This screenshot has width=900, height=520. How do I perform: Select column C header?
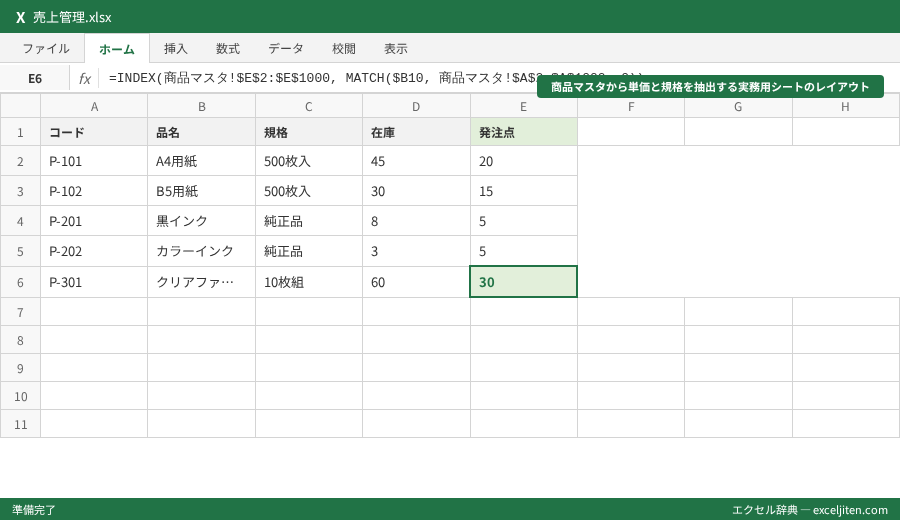pyautogui.click(x=309, y=106)
